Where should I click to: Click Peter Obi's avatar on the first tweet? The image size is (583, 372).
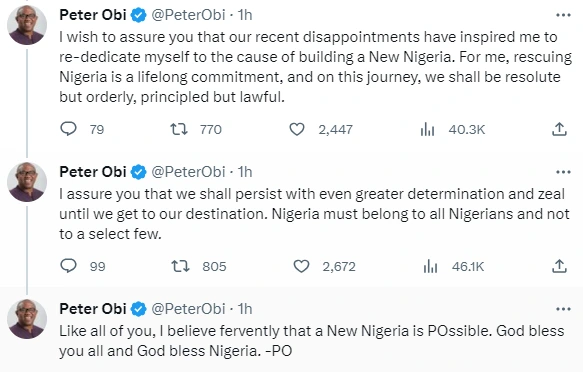(x=27, y=25)
